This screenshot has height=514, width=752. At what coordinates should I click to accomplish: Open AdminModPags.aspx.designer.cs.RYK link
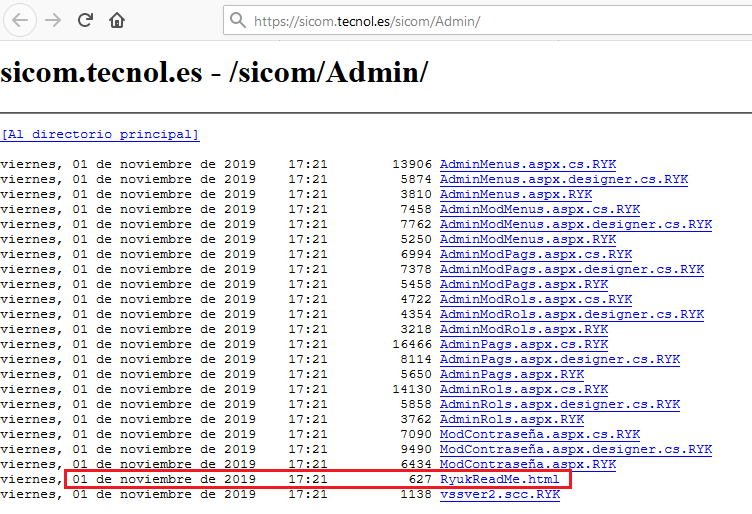(x=572, y=269)
